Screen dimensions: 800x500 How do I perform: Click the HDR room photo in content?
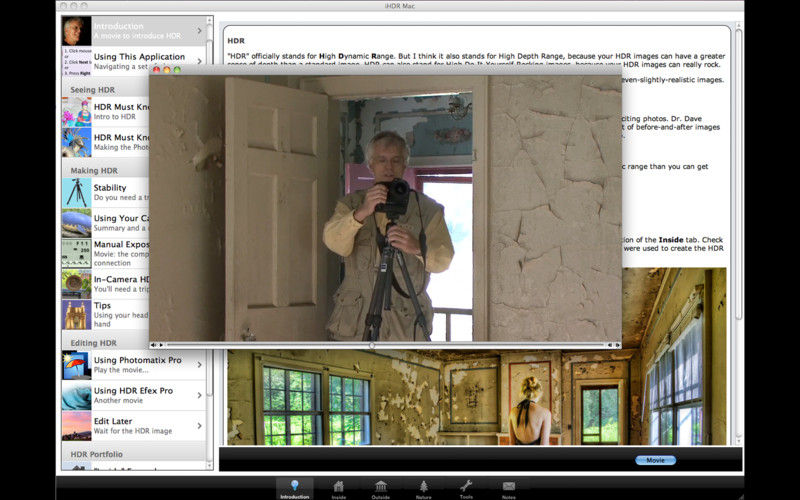(x=477, y=395)
